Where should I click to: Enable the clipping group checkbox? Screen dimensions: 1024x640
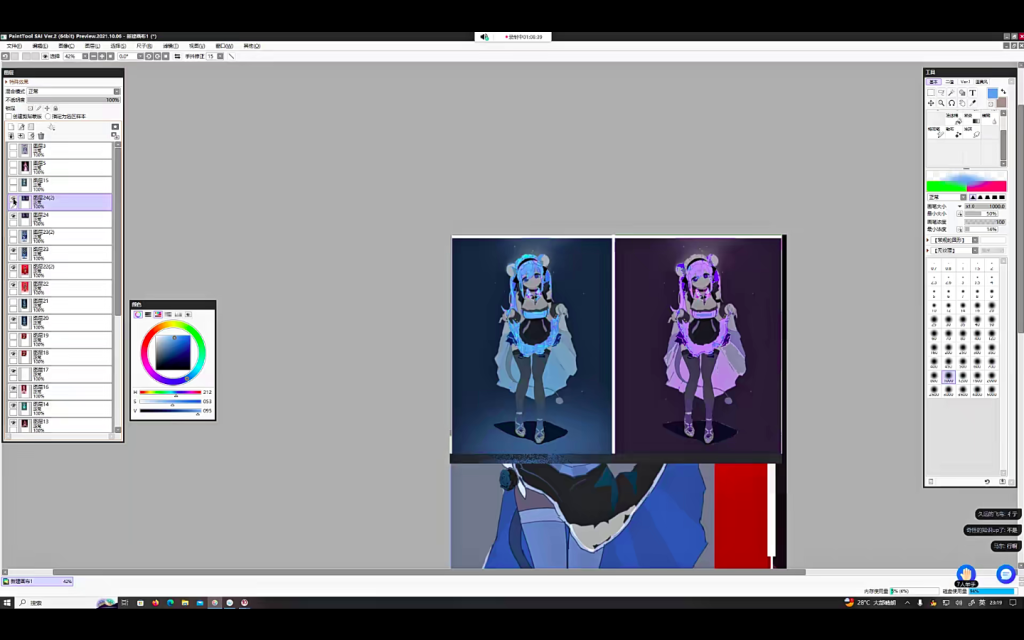8,116
